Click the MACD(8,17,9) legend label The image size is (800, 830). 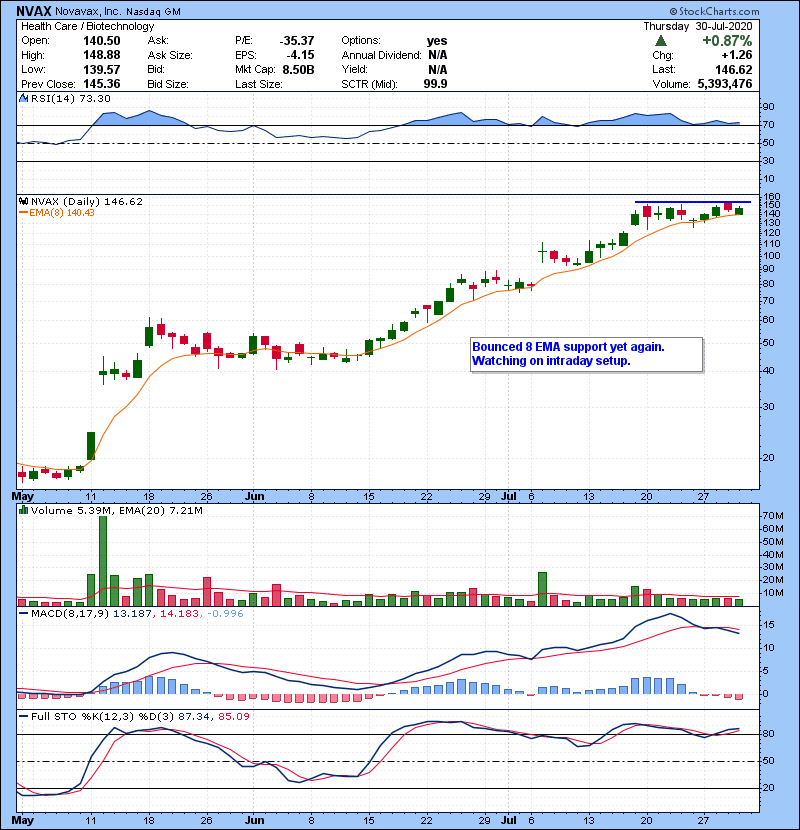point(69,614)
